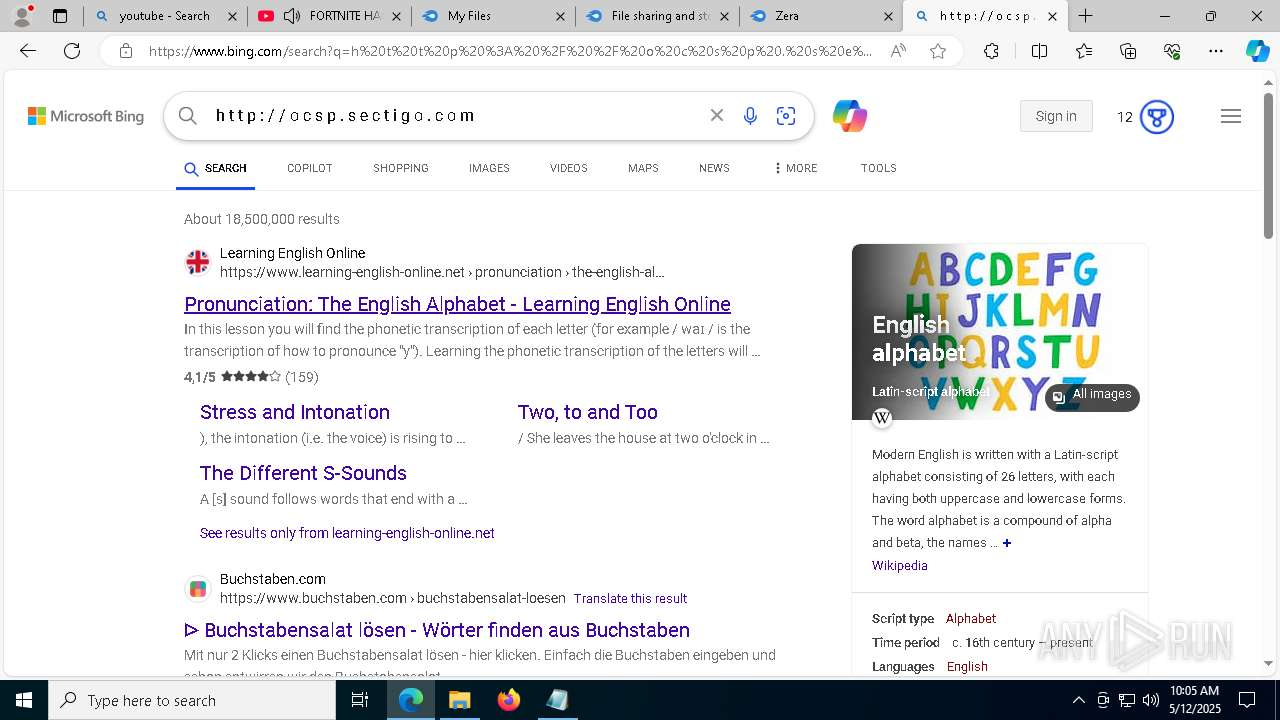Open Firefox from the taskbar
1280x720 pixels.
click(509, 700)
